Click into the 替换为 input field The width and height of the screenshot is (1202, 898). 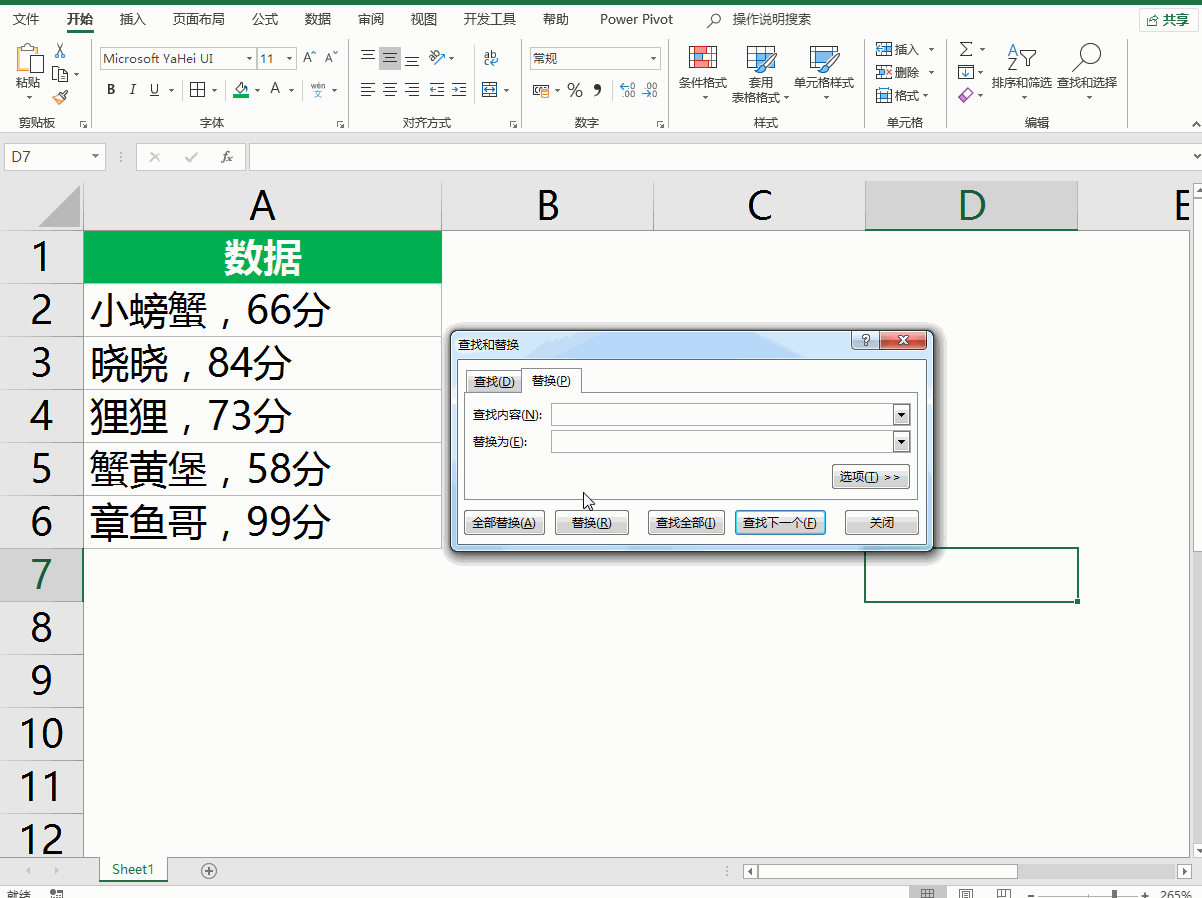(x=720, y=442)
